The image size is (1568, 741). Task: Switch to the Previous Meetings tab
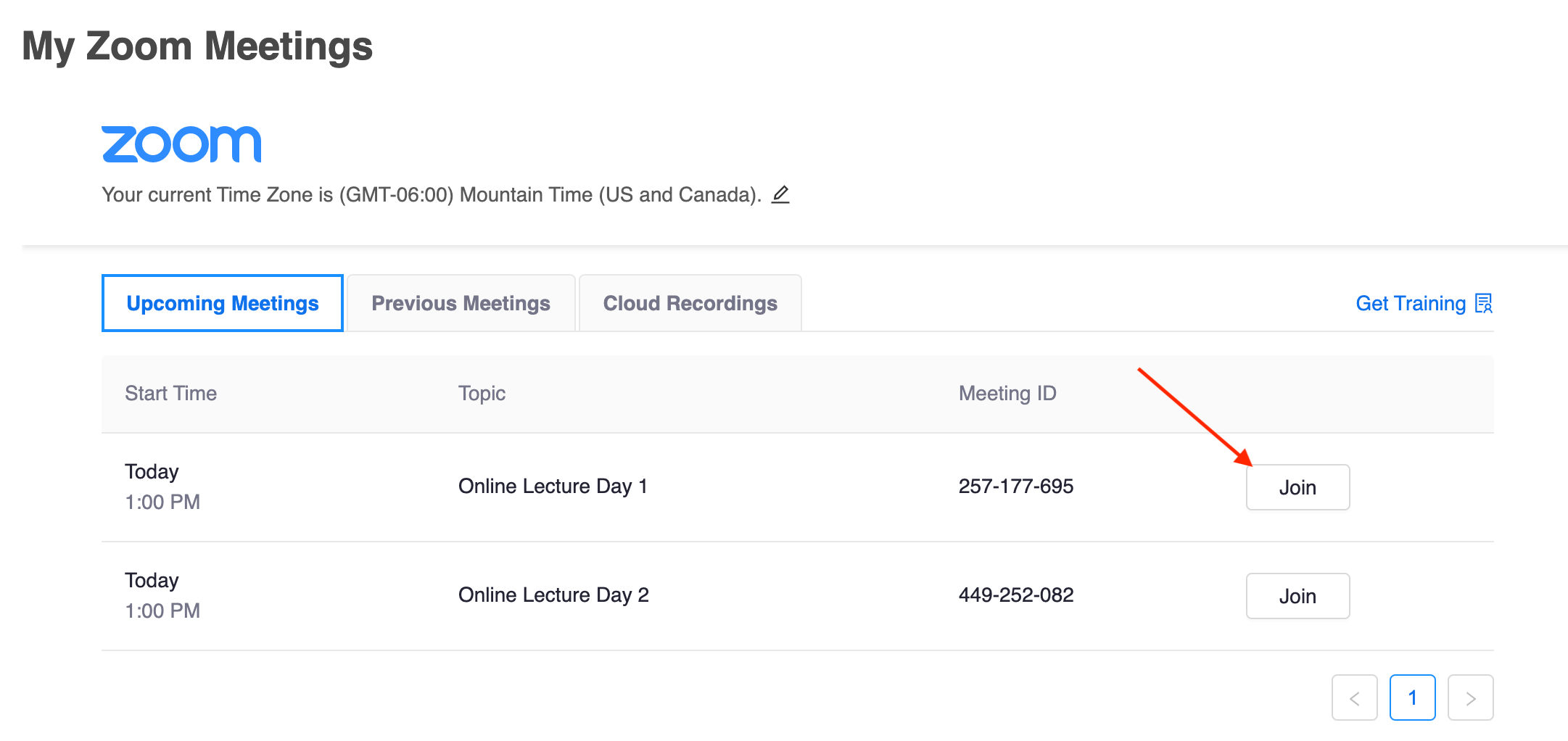[461, 303]
